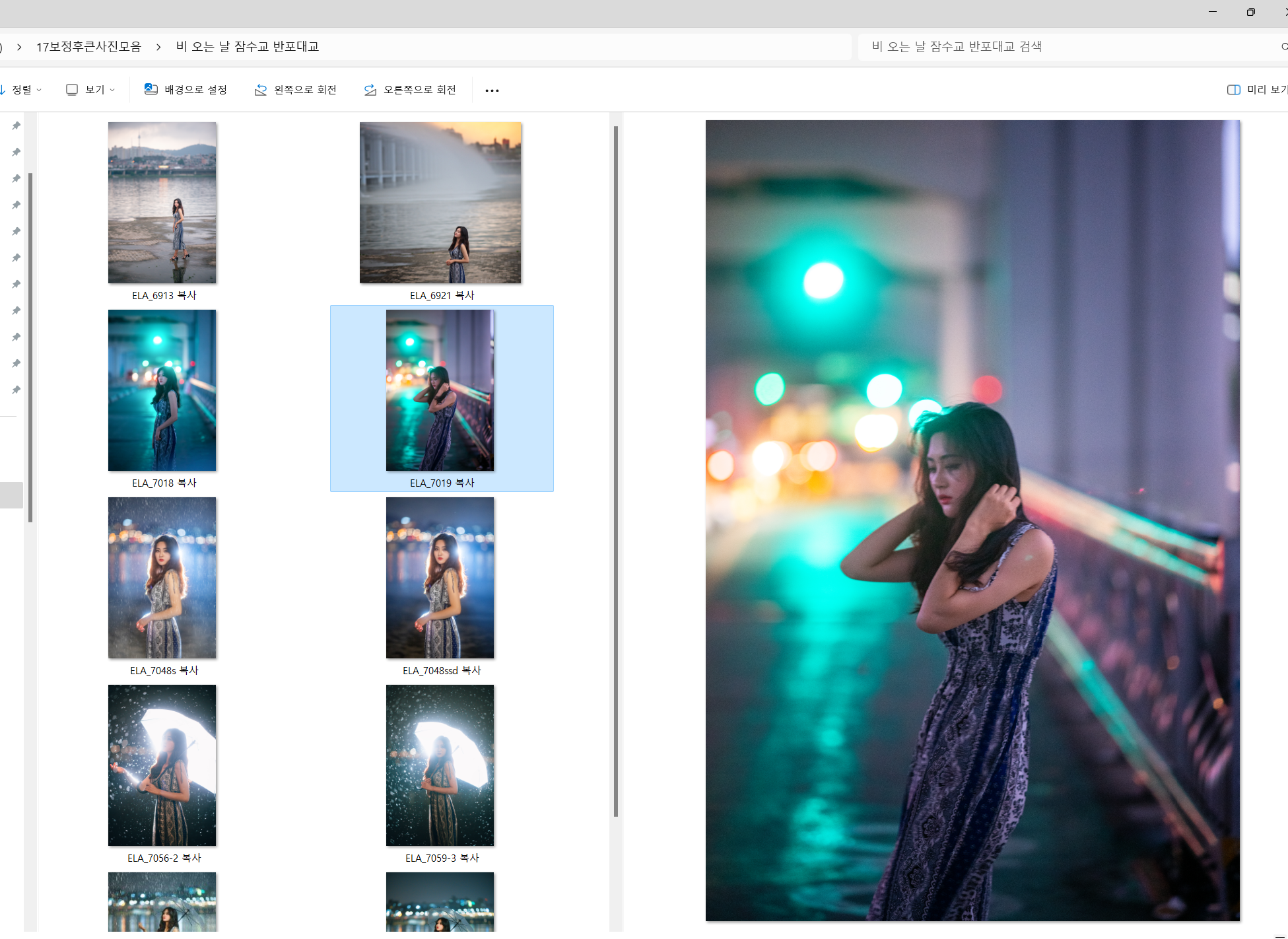
Task: Click the last pin icon in sidebar
Action: (17, 390)
